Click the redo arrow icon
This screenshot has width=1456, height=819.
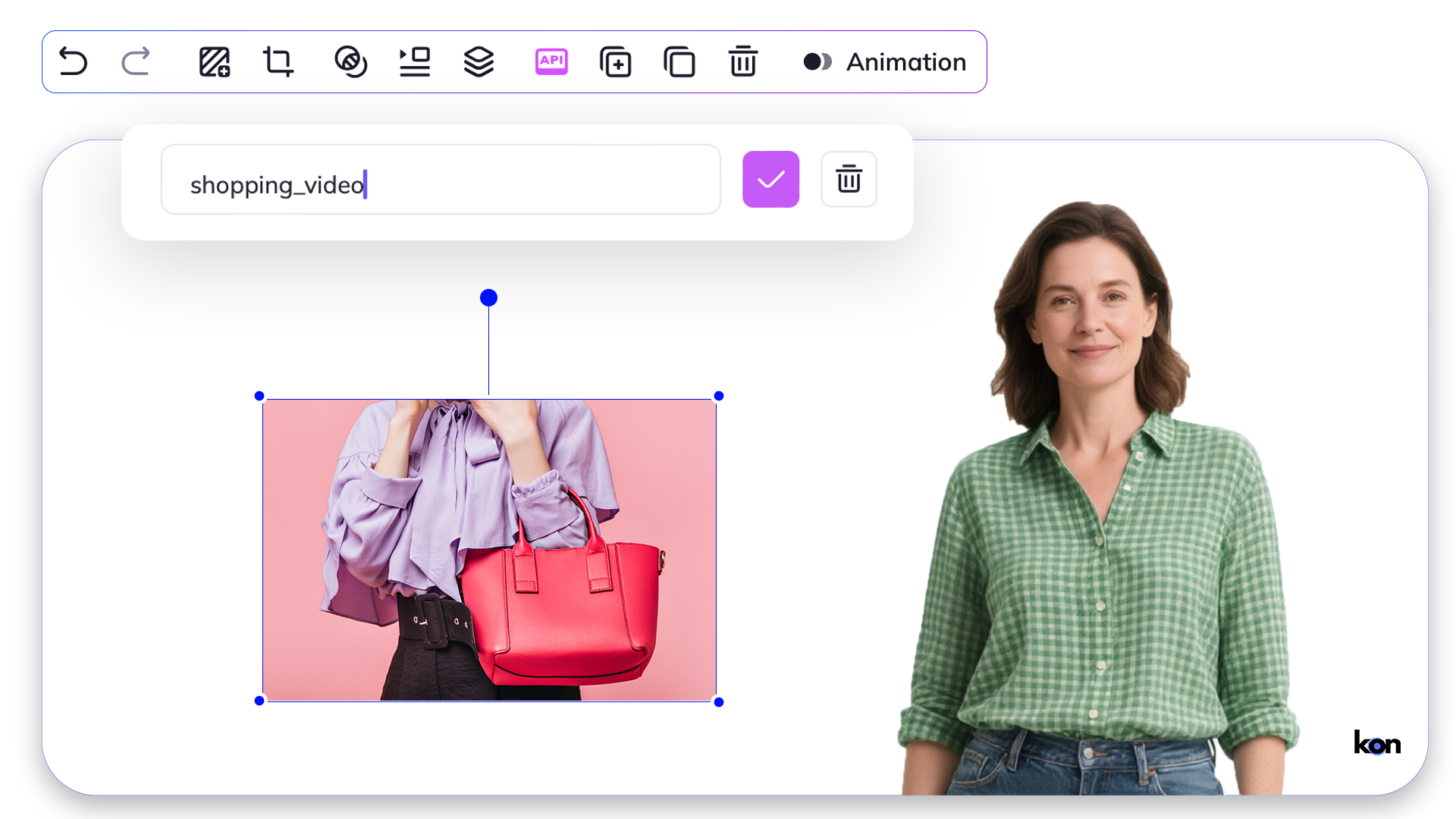coord(136,61)
